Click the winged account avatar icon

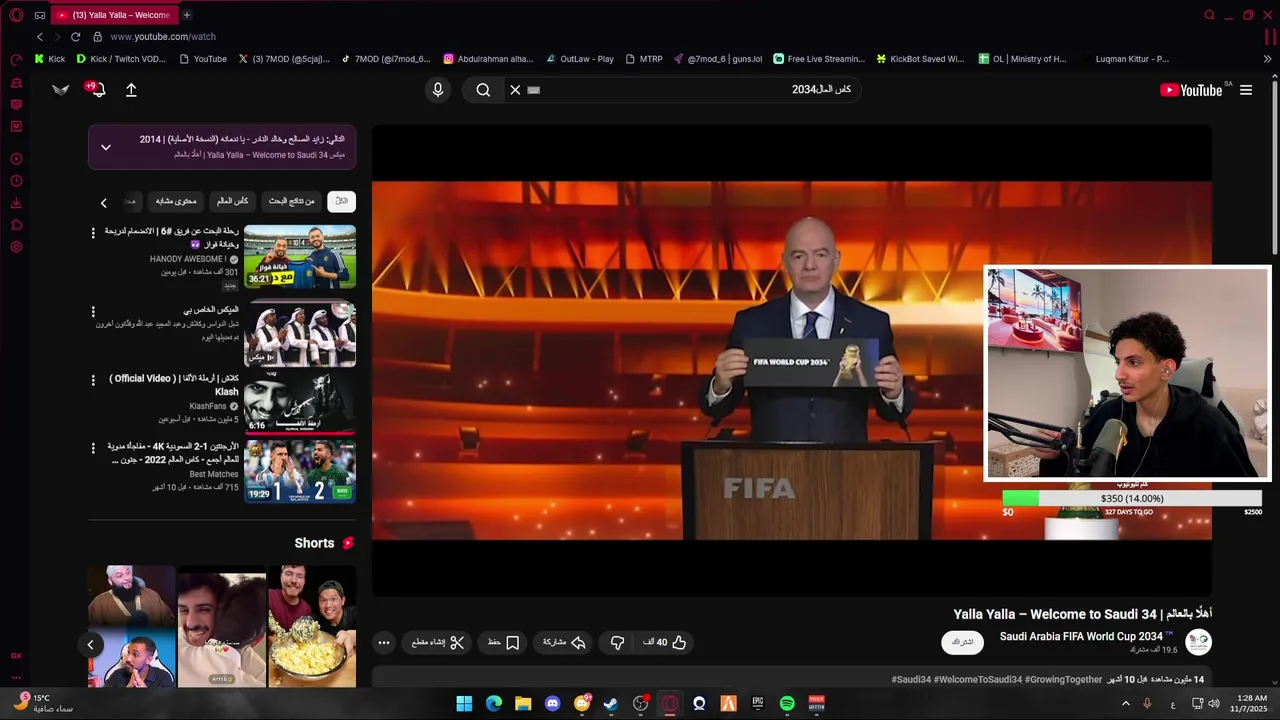61,90
